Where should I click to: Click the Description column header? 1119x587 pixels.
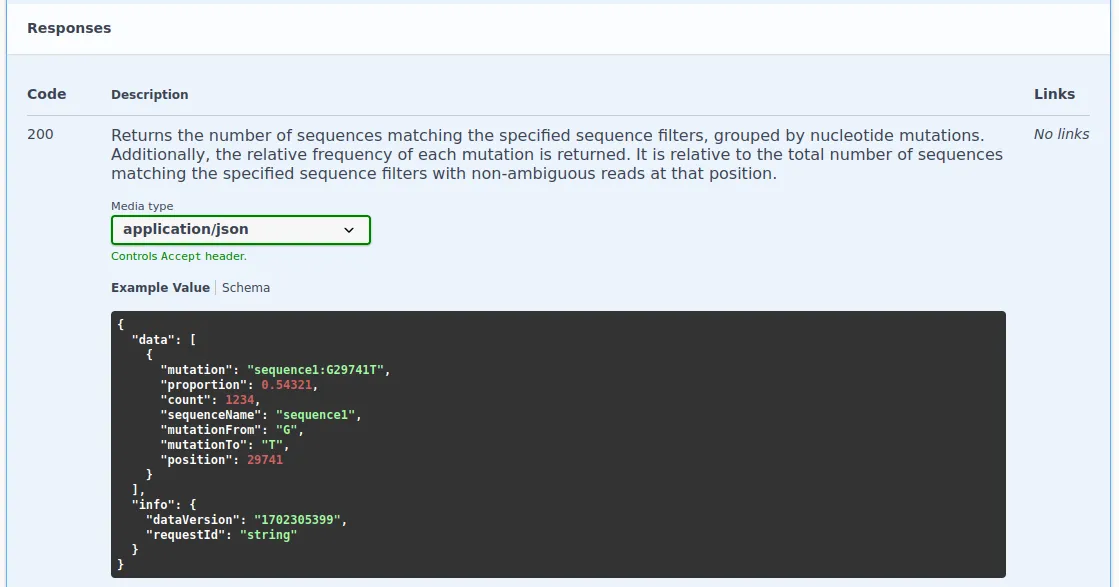(149, 95)
